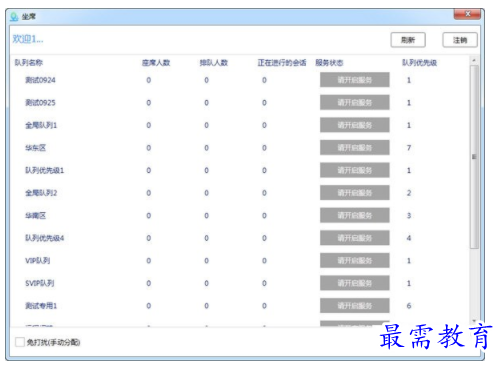Select queue name 全局队列1
This screenshot has width=501, height=368.
click(x=41, y=125)
